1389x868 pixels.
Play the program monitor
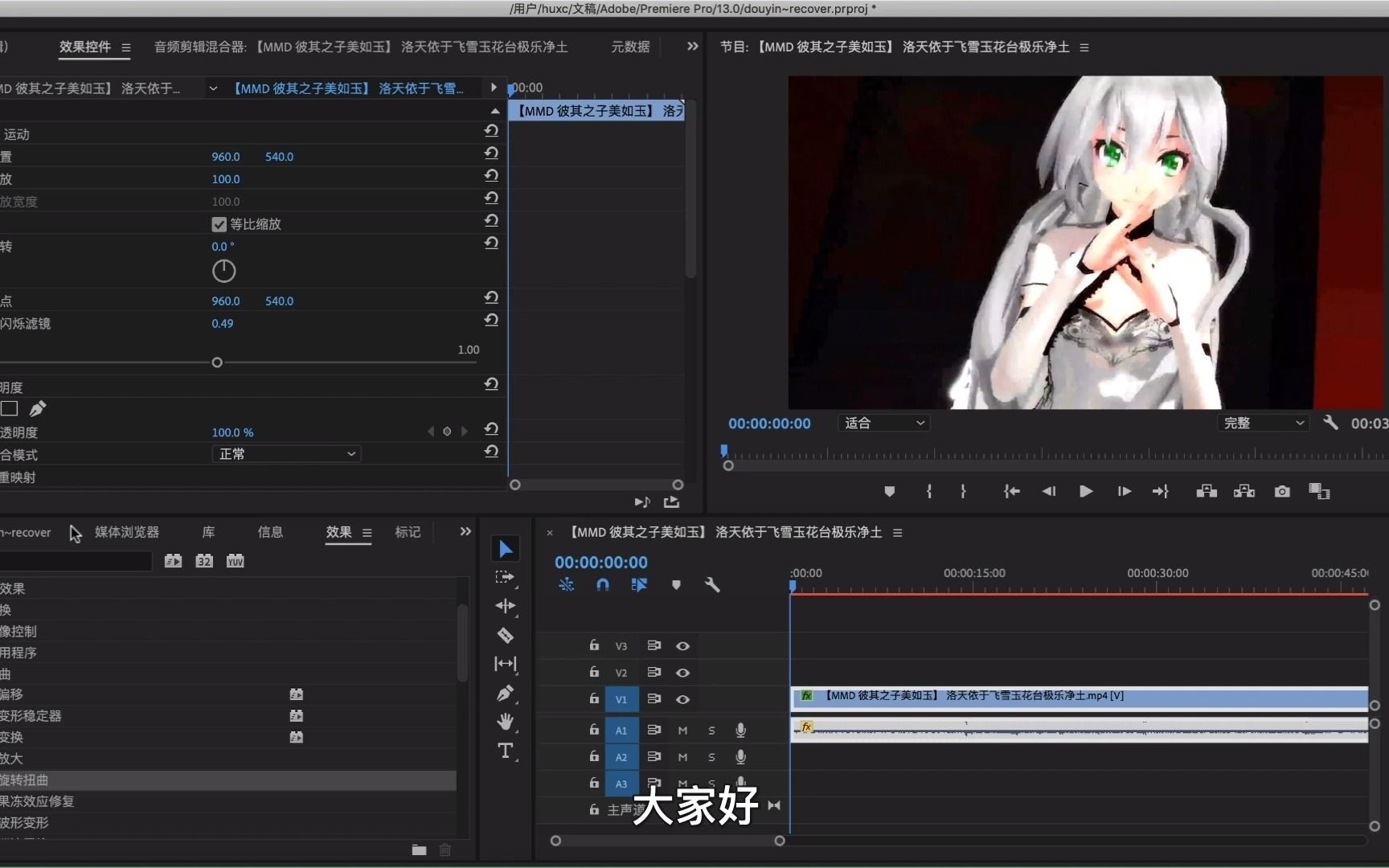pyautogui.click(x=1086, y=491)
